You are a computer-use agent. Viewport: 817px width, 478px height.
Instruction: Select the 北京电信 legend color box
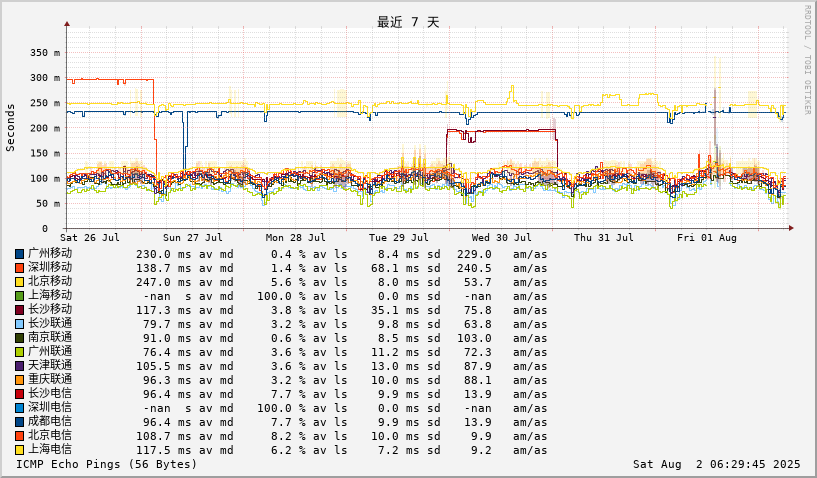[19, 437]
